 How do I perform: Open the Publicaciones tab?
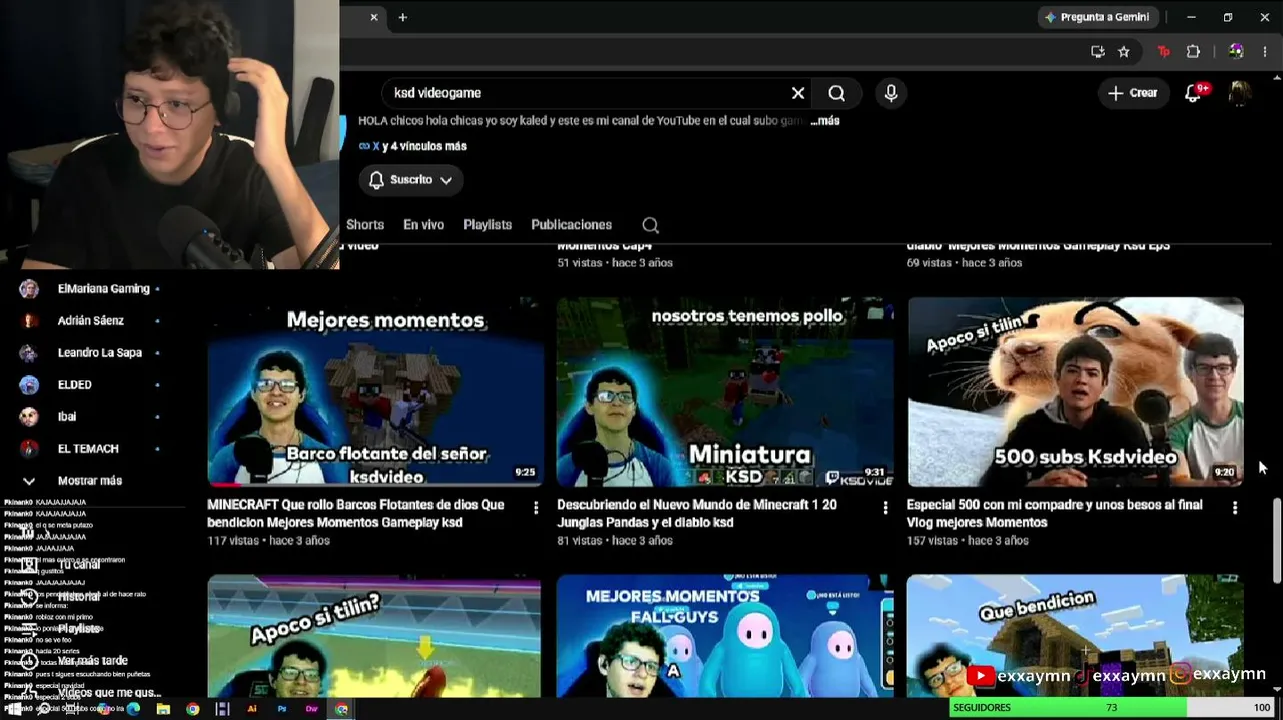tap(571, 225)
